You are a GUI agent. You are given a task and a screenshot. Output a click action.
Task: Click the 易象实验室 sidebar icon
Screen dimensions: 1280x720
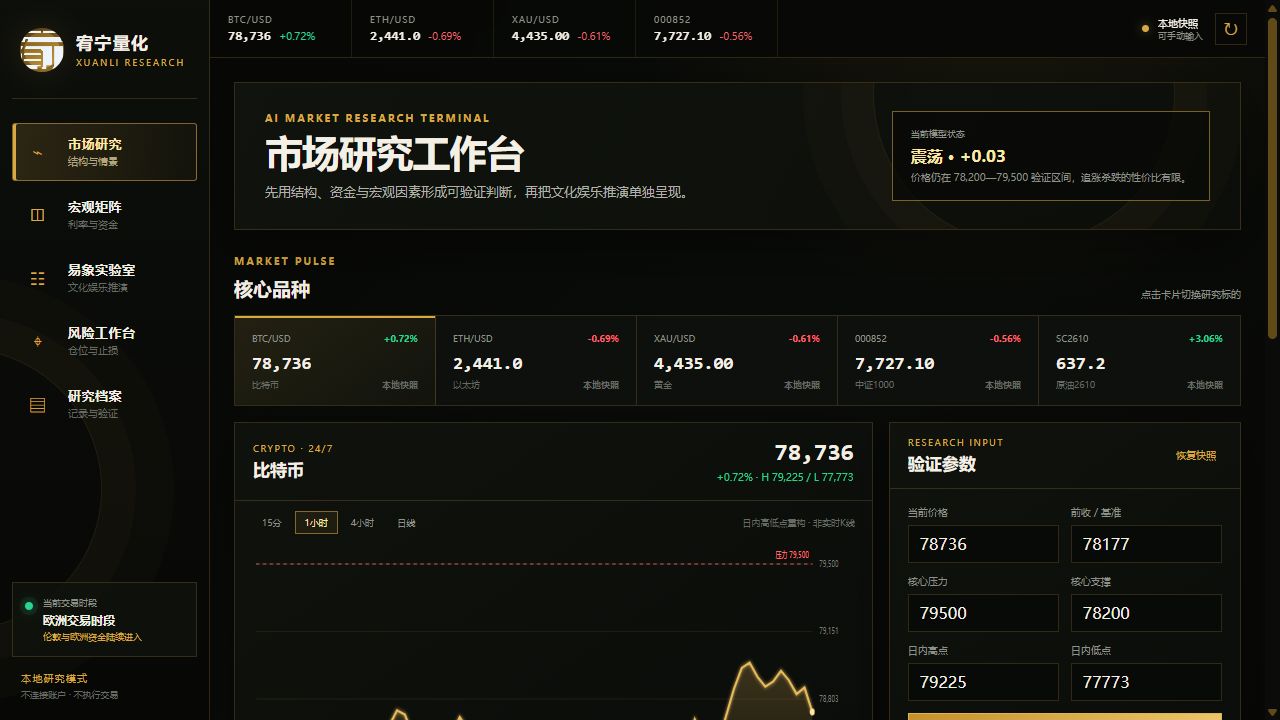[38, 278]
